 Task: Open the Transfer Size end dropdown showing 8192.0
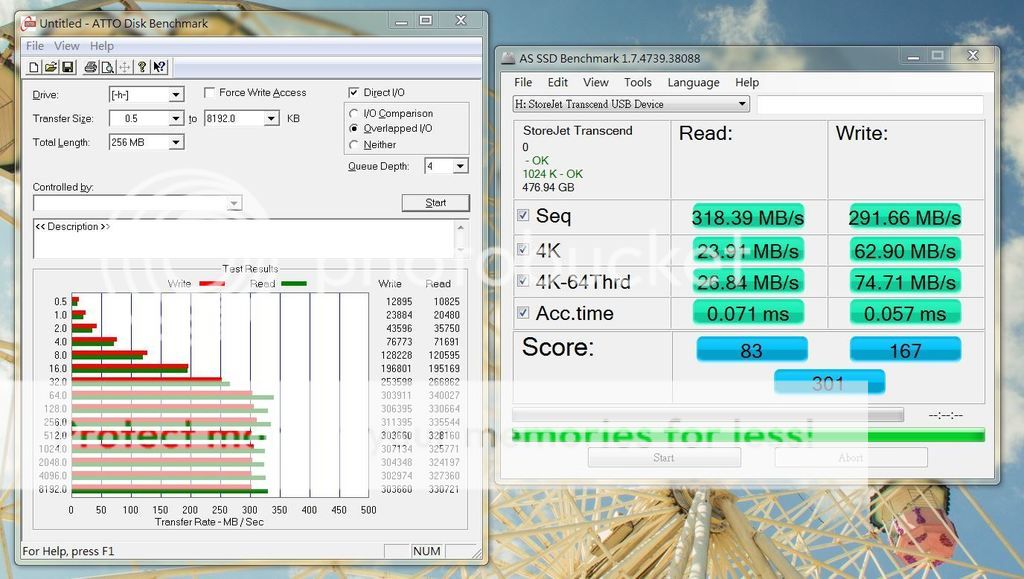(x=272, y=118)
